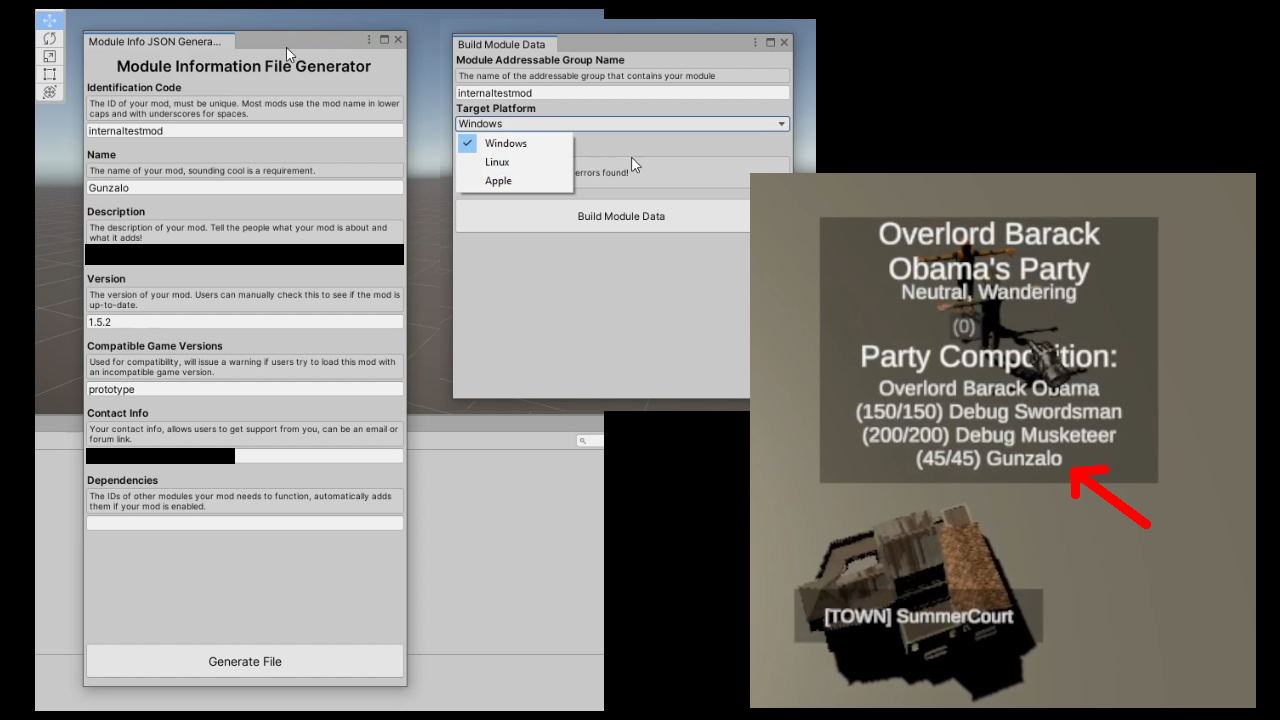Open Build Module Data window kebab menu
Image resolution: width=1280 pixels, height=720 pixels.
pos(755,43)
